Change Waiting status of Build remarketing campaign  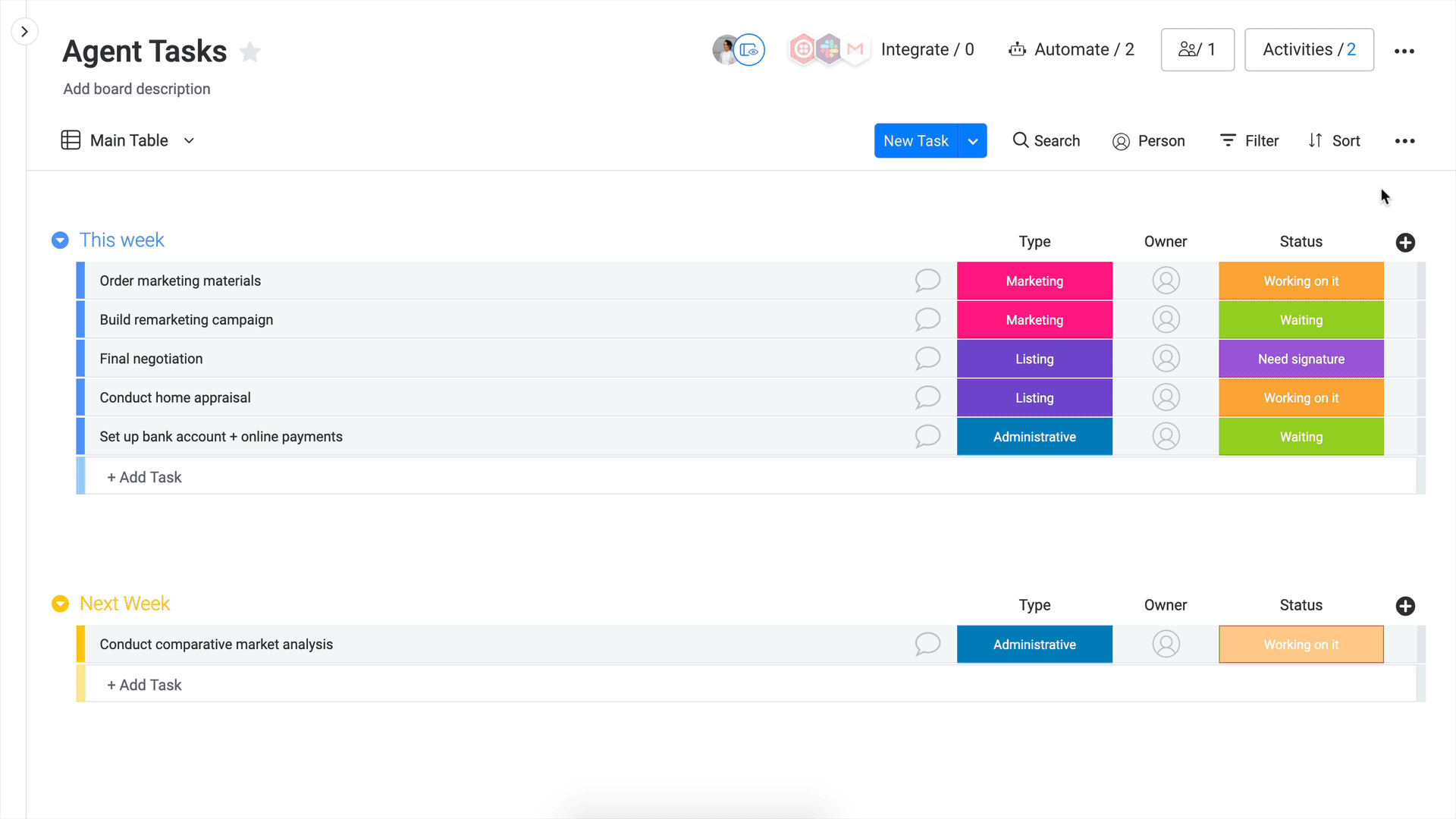click(x=1301, y=320)
